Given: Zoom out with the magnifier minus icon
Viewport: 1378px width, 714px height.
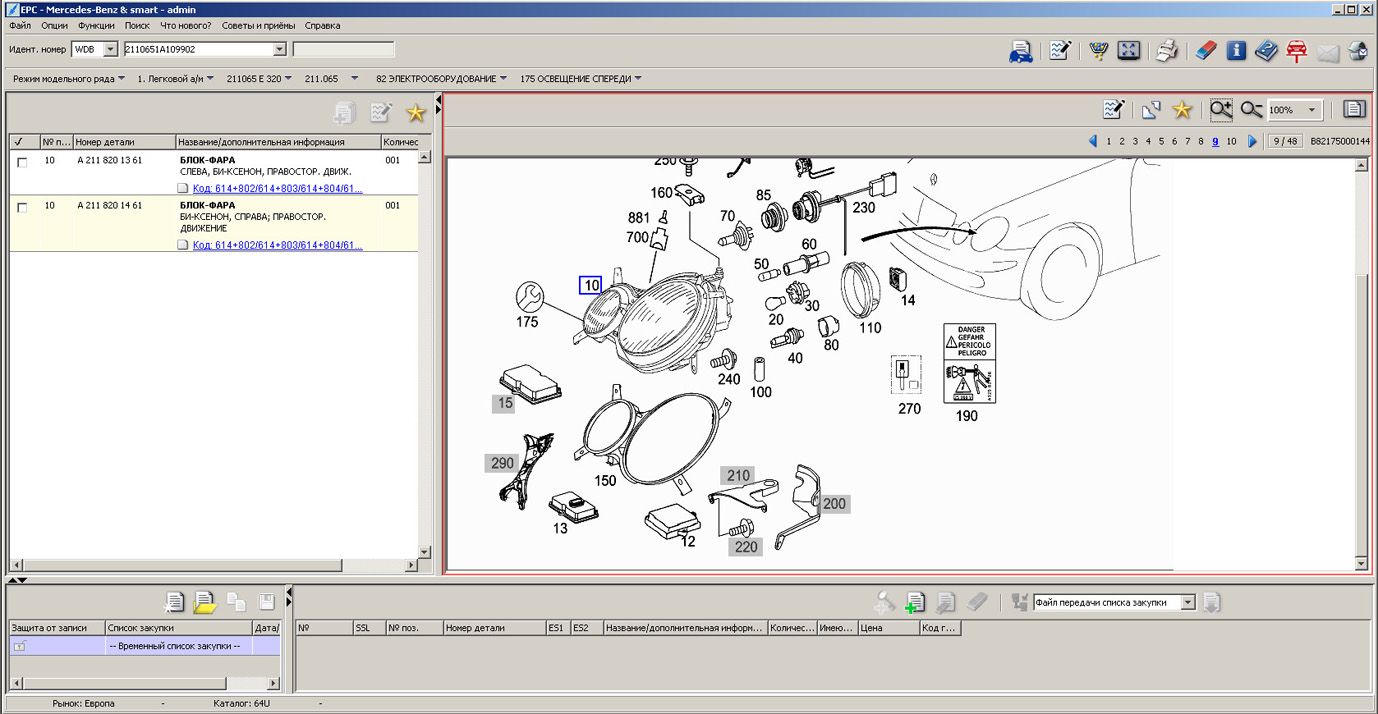Looking at the screenshot, I should (x=1251, y=110).
